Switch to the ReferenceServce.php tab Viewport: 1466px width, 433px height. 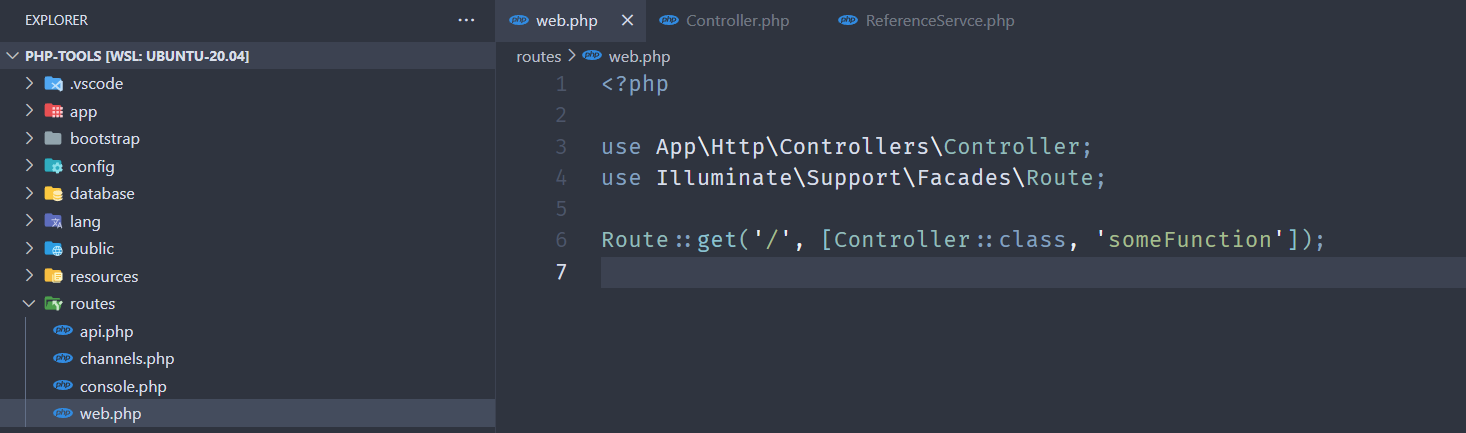(939, 21)
